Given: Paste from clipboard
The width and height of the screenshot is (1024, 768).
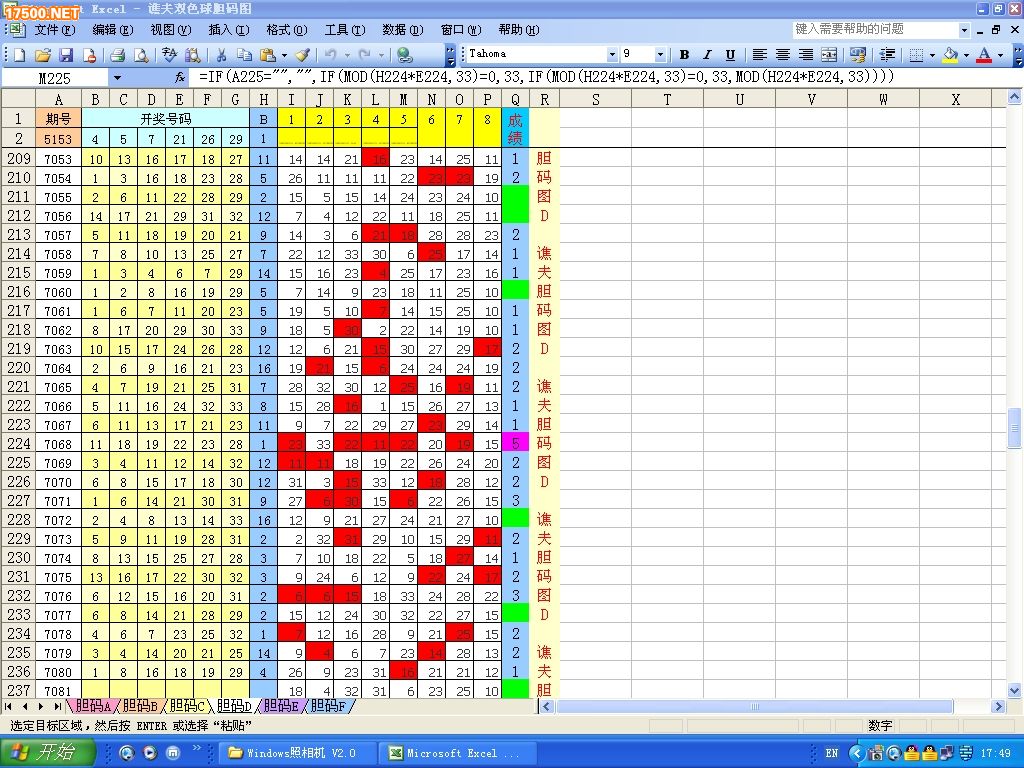Looking at the screenshot, I should (267, 55).
